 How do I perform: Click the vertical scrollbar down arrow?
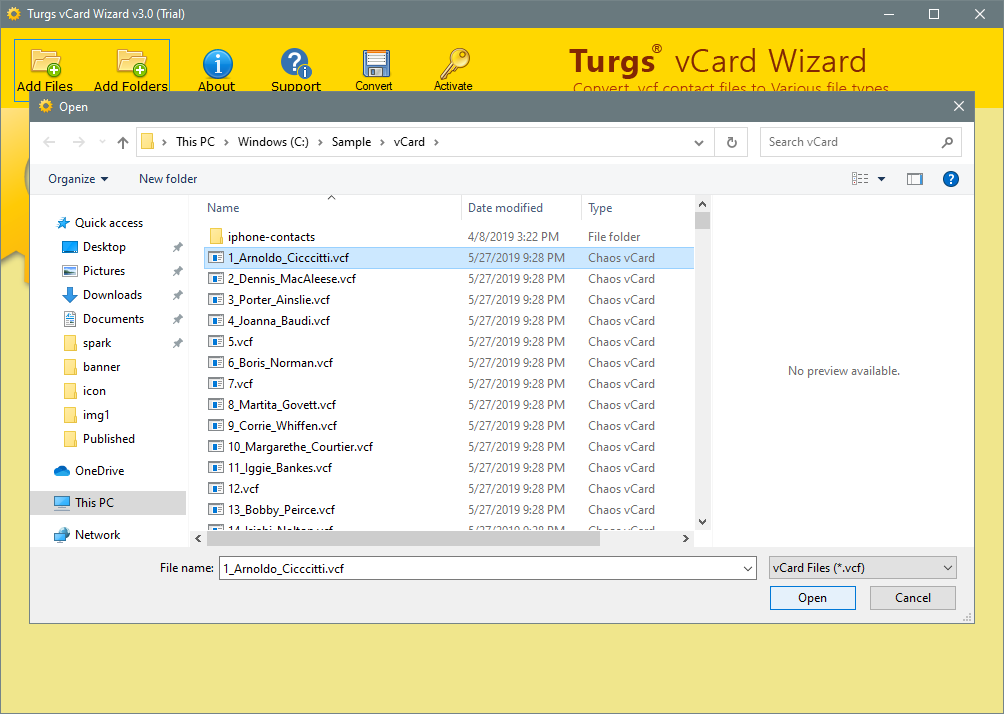[x=702, y=522]
